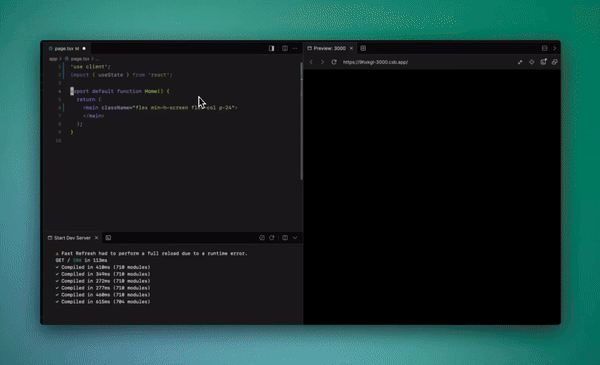Click the editor vertical scrollbar
Viewport: 600px width, 365px height.
coord(302,121)
